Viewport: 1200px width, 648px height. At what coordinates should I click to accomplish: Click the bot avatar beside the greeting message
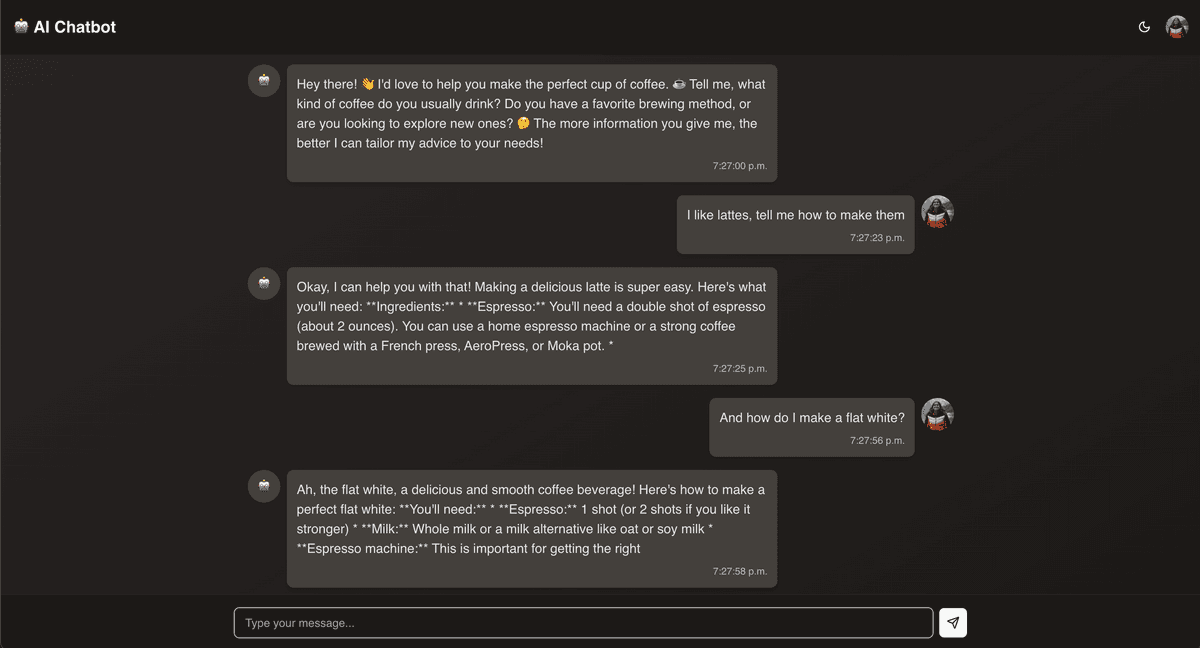(x=263, y=80)
